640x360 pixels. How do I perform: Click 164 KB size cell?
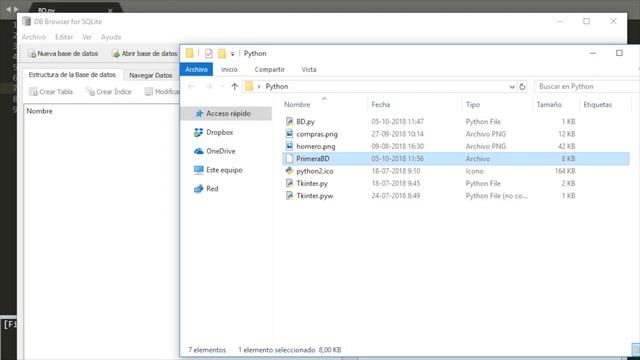click(x=565, y=171)
